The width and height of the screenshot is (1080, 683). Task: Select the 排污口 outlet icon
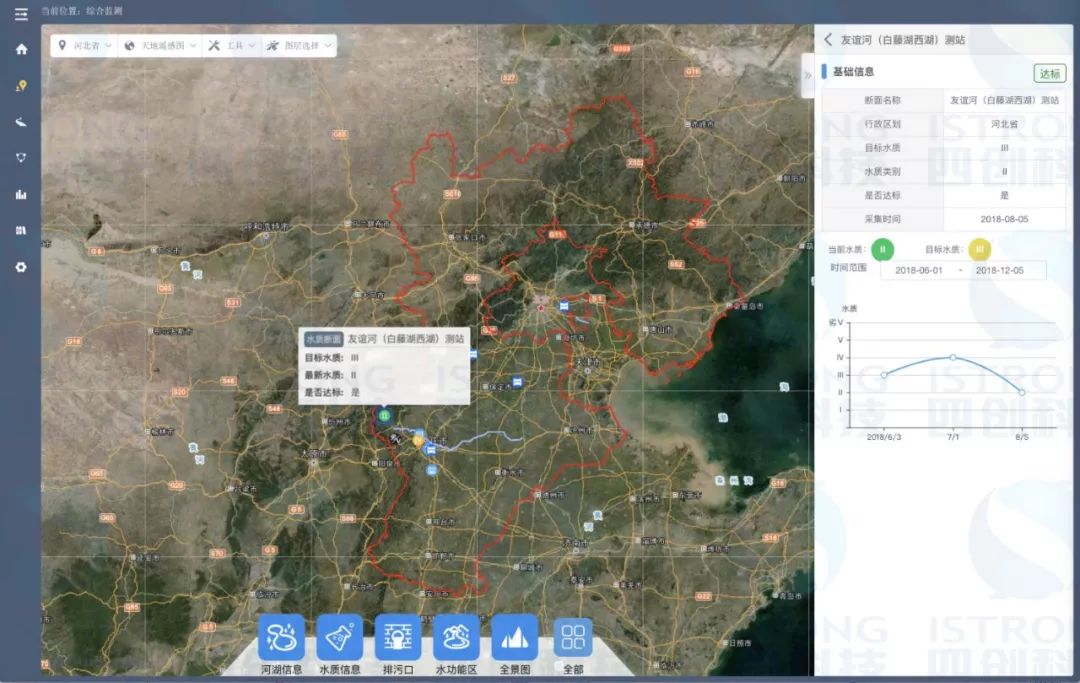[398, 637]
